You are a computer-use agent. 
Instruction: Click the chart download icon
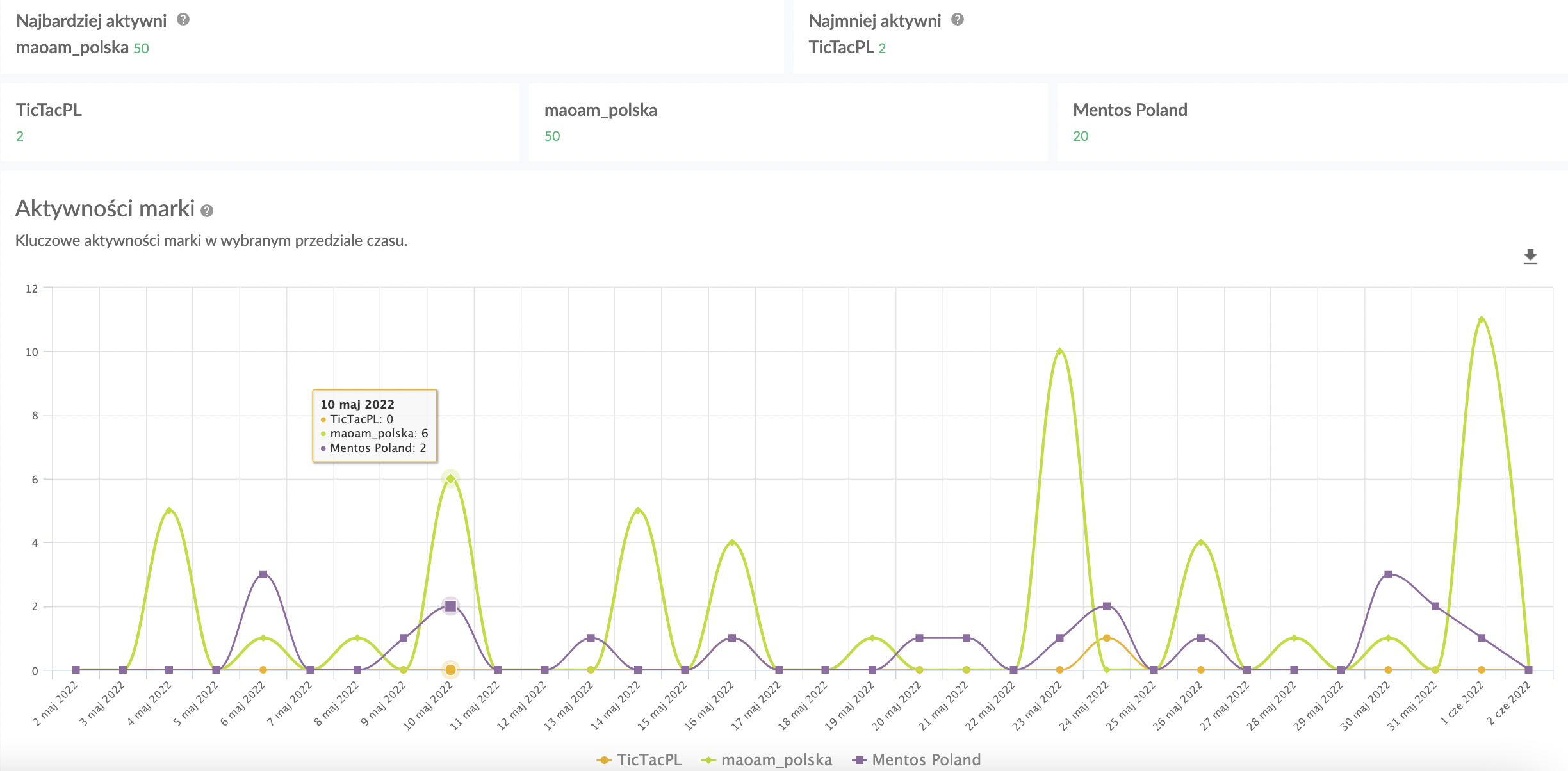pos(1530,257)
